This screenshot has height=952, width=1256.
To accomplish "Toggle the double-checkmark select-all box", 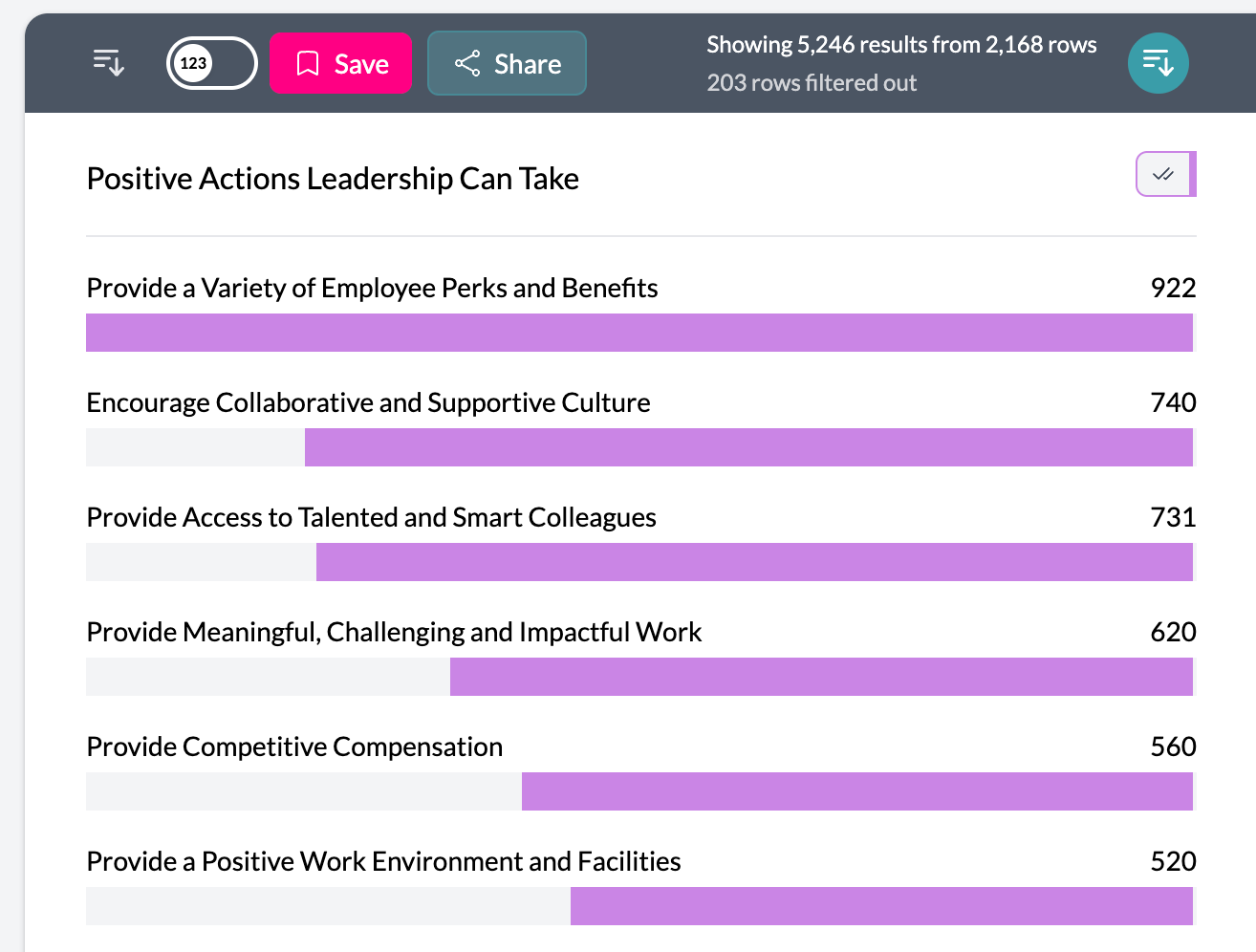I will (x=1164, y=174).
